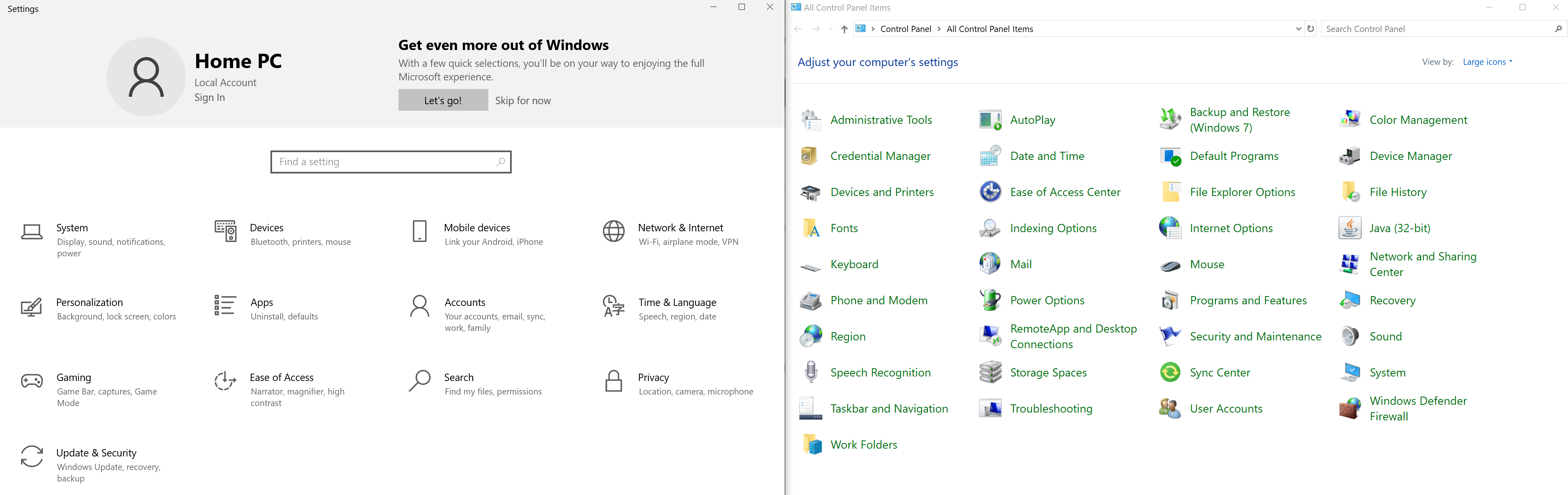Open the Work Folders item
Image resolution: width=1568 pixels, height=495 pixels.
click(x=849, y=445)
